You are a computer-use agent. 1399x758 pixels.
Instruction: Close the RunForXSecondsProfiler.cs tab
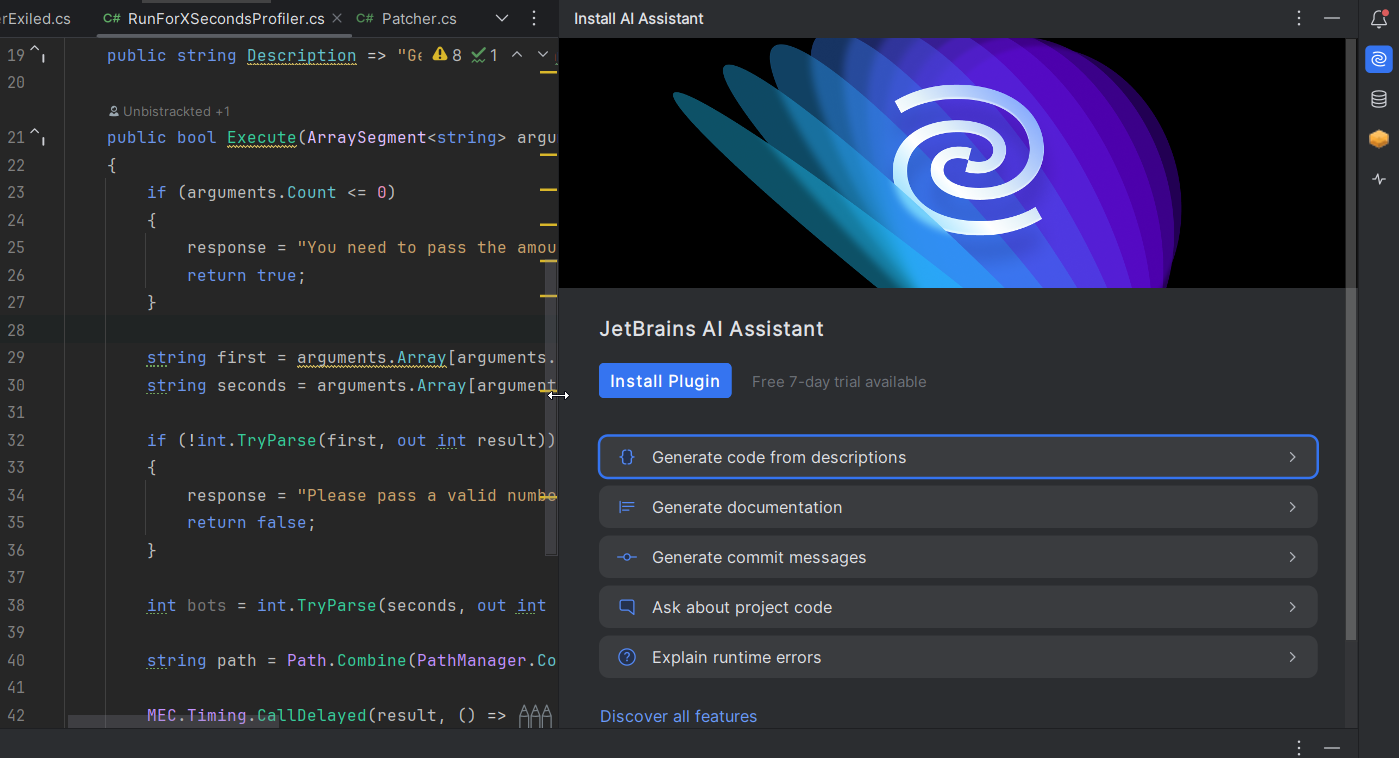pyautogui.click(x=336, y=18)
